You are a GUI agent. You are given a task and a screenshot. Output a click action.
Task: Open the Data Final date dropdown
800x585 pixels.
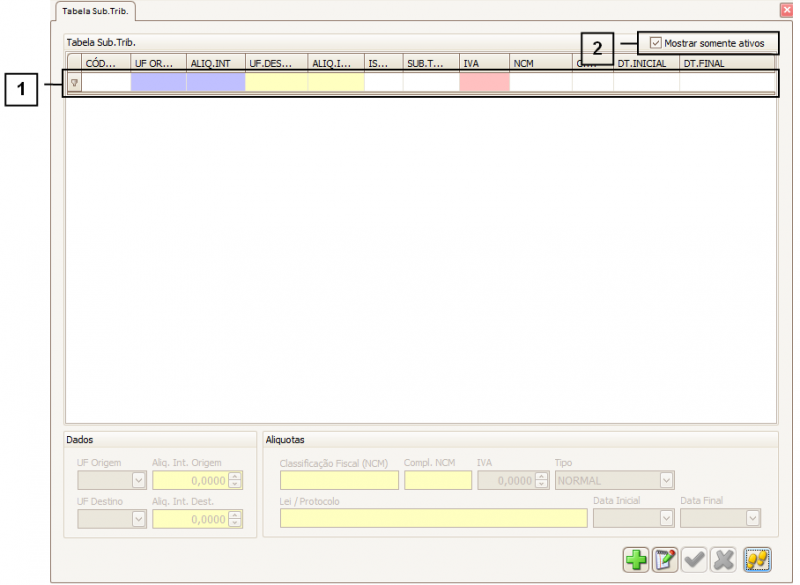tap(753, 518)
